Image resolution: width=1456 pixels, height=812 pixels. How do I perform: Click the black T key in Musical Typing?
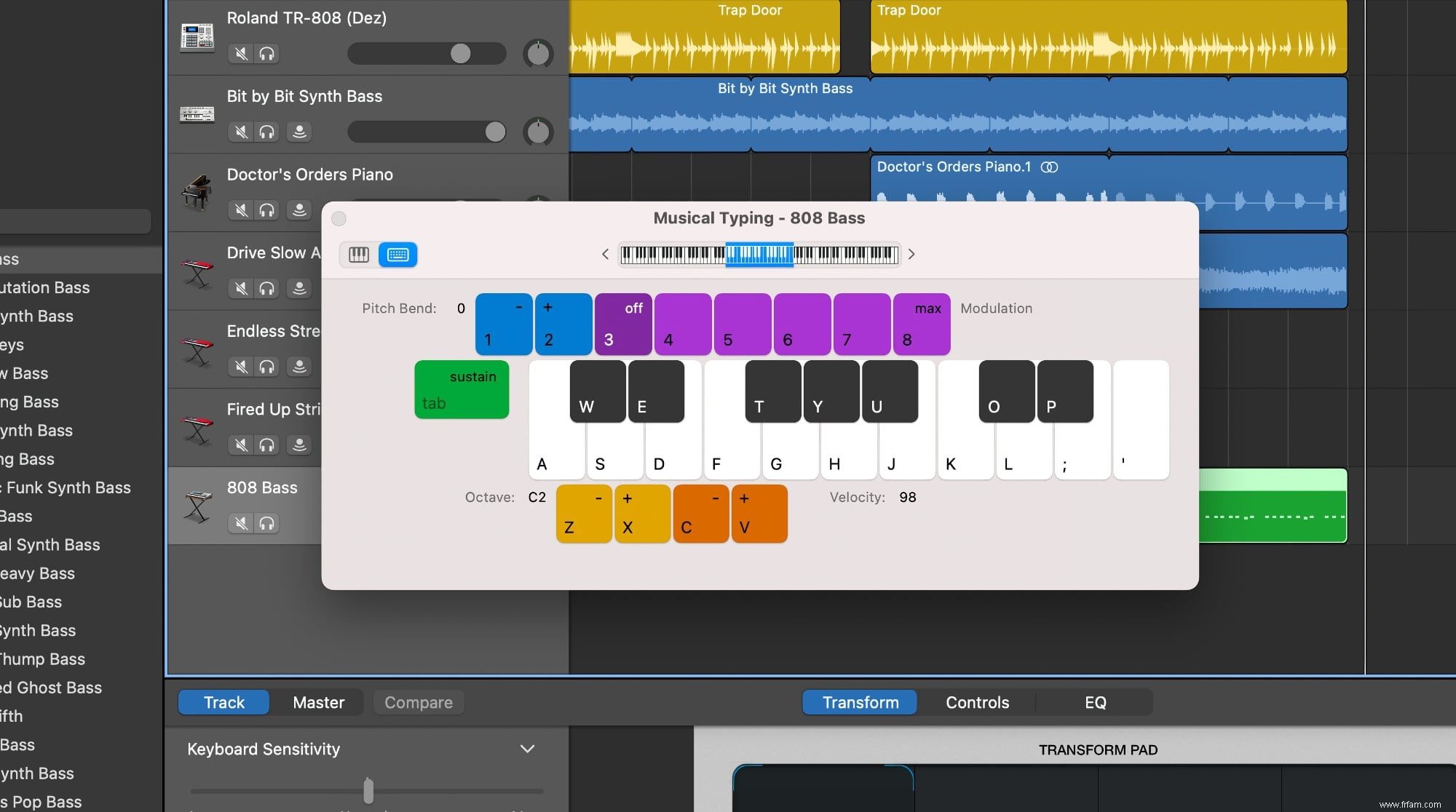tap(773, 391)
